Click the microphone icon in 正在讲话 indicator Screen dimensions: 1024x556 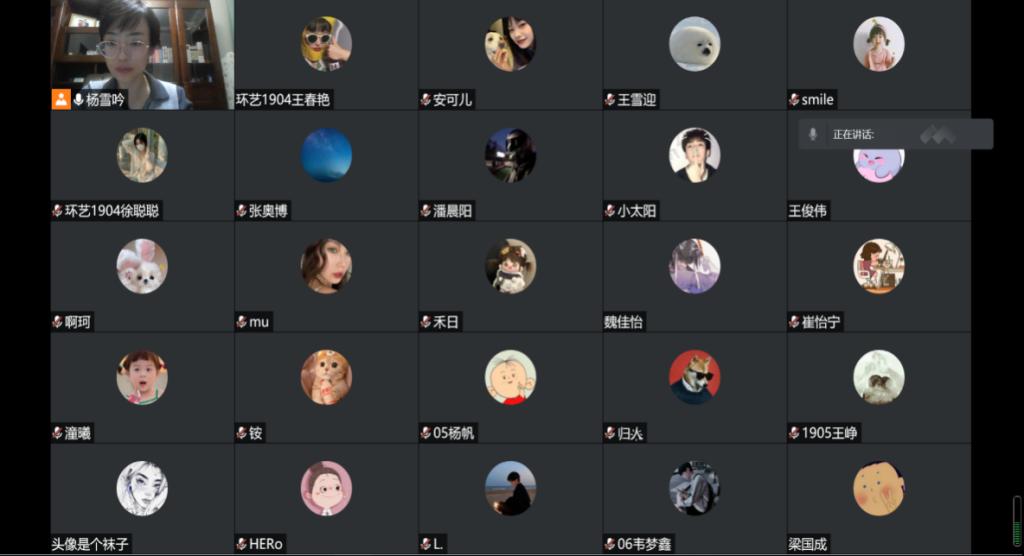813,134
